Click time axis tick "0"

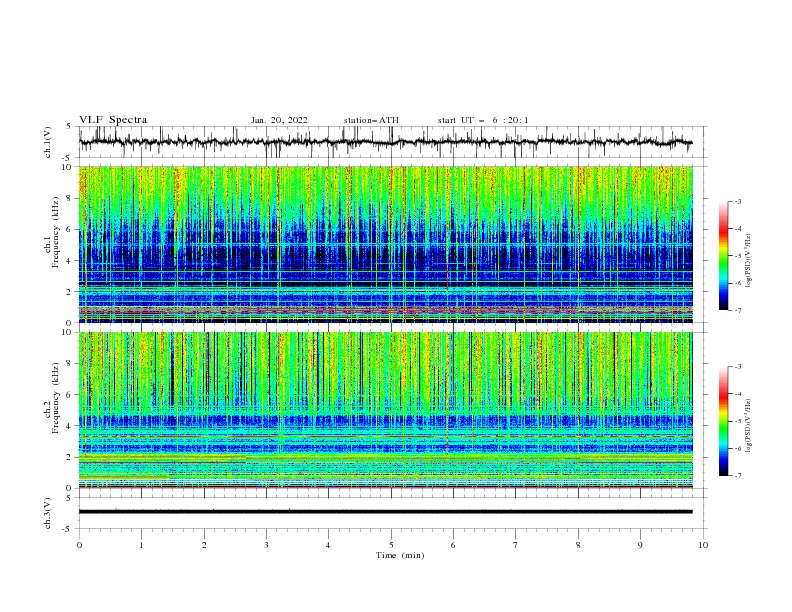click(x=79, y=545)
